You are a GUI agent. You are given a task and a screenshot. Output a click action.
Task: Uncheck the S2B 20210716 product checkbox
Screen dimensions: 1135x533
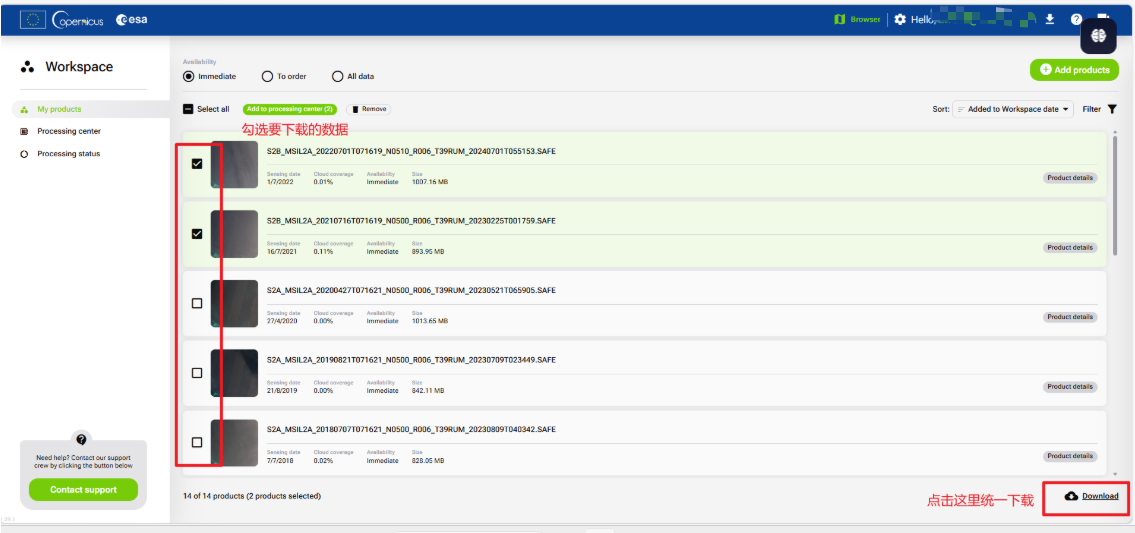[x=197, y=234]
